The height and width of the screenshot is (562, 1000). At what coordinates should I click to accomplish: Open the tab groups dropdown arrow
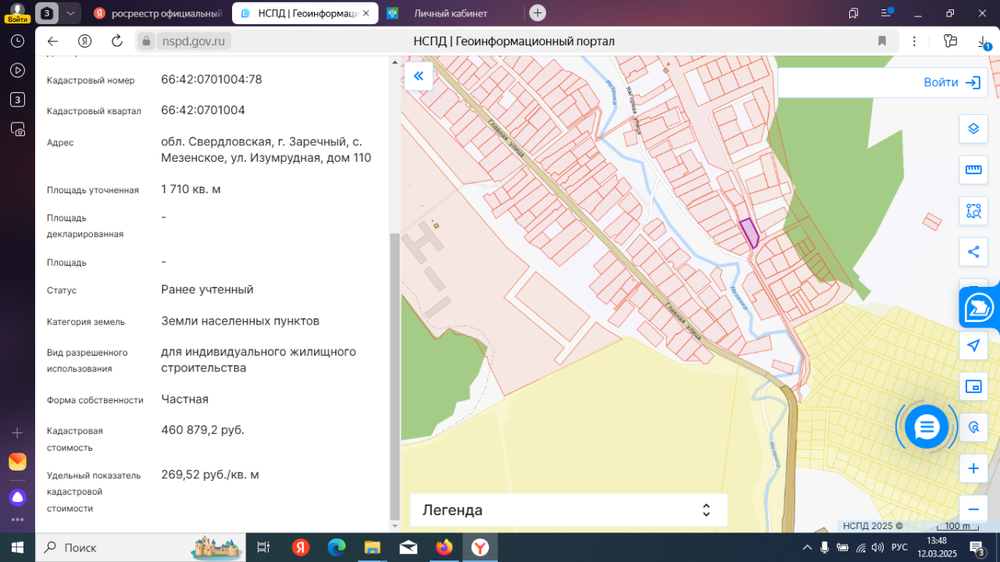[x=70, y=13]
